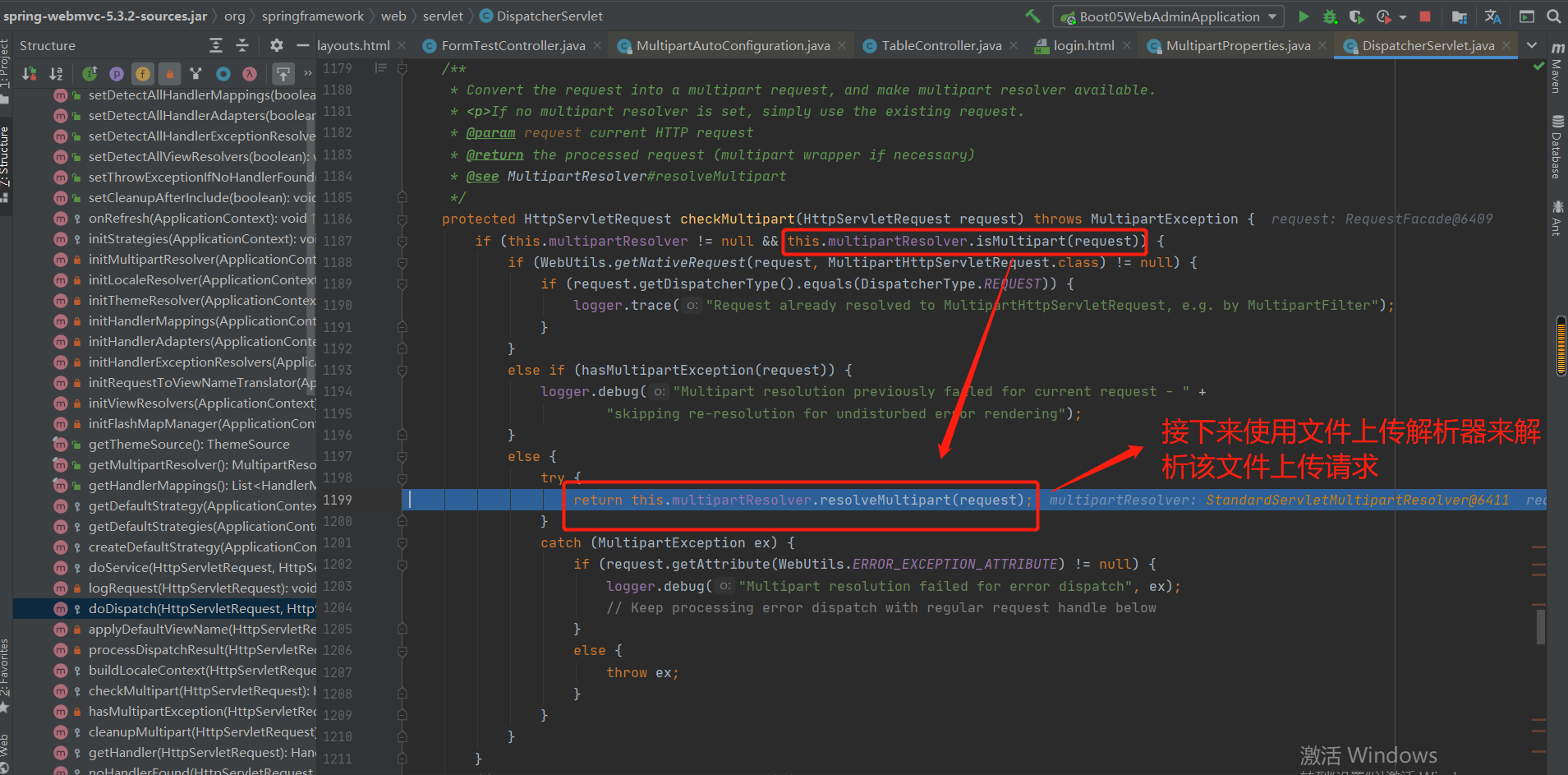
Task: Toggle Group Methods by Defining Type
Action: tap(195, 74)
